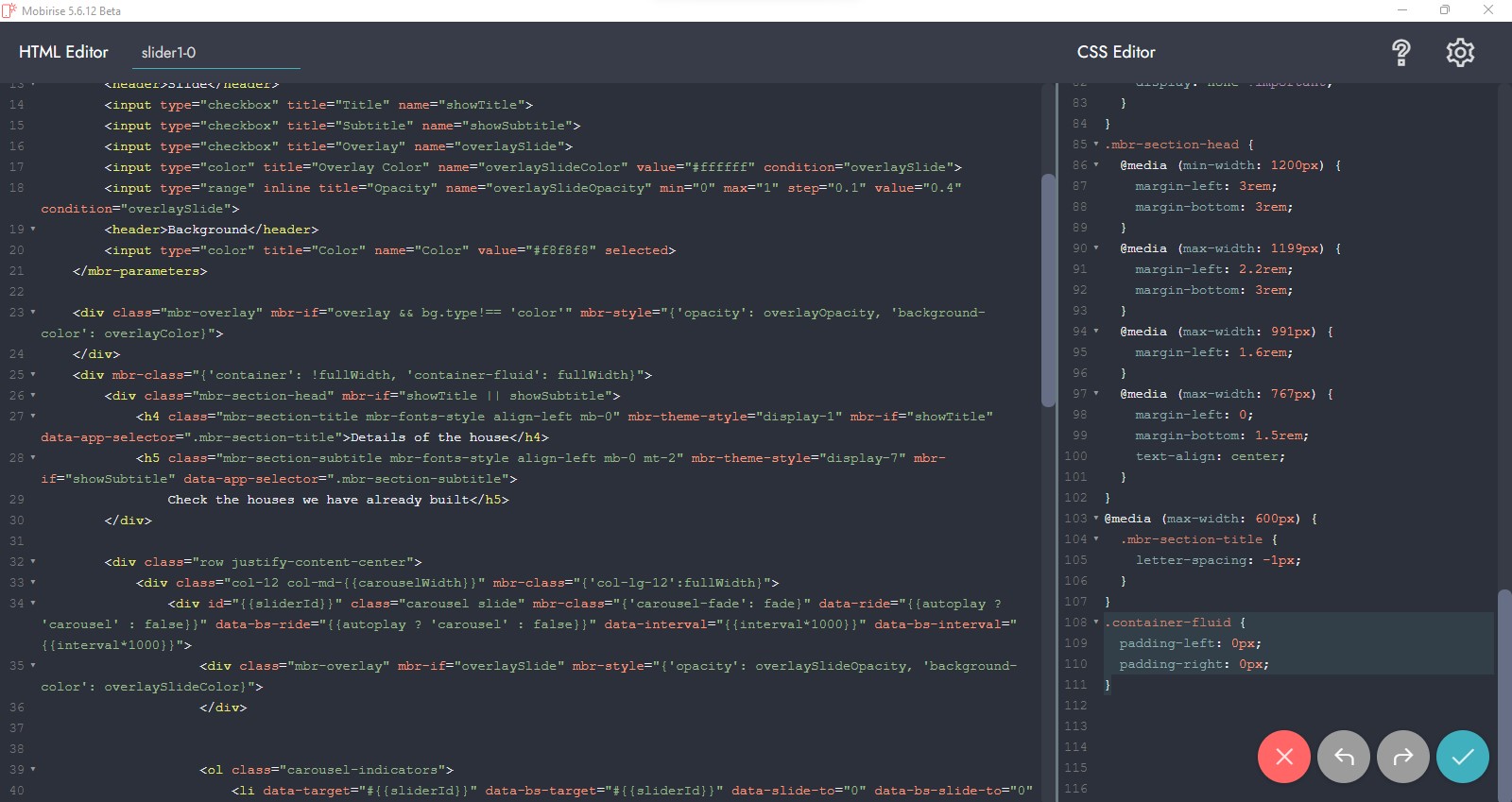The width and height of the screenshot is (1512, 802).
Task: Open the settings gear icon
Action: pos(1460,53)
